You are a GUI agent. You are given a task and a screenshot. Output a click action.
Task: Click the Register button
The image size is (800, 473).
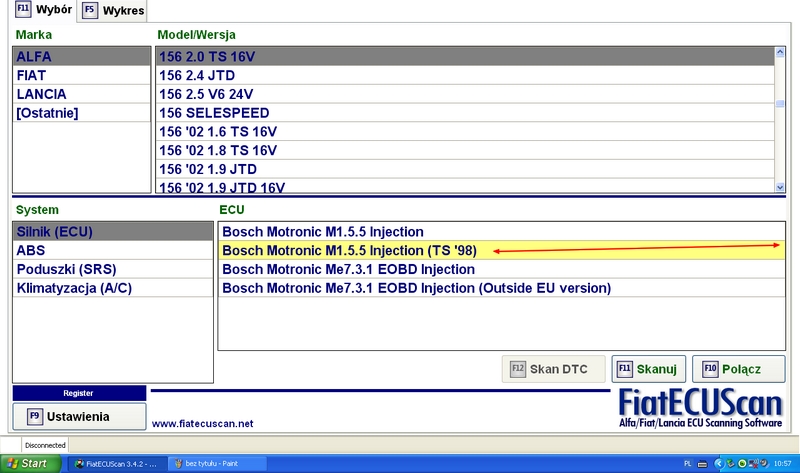tap(79, 393)
